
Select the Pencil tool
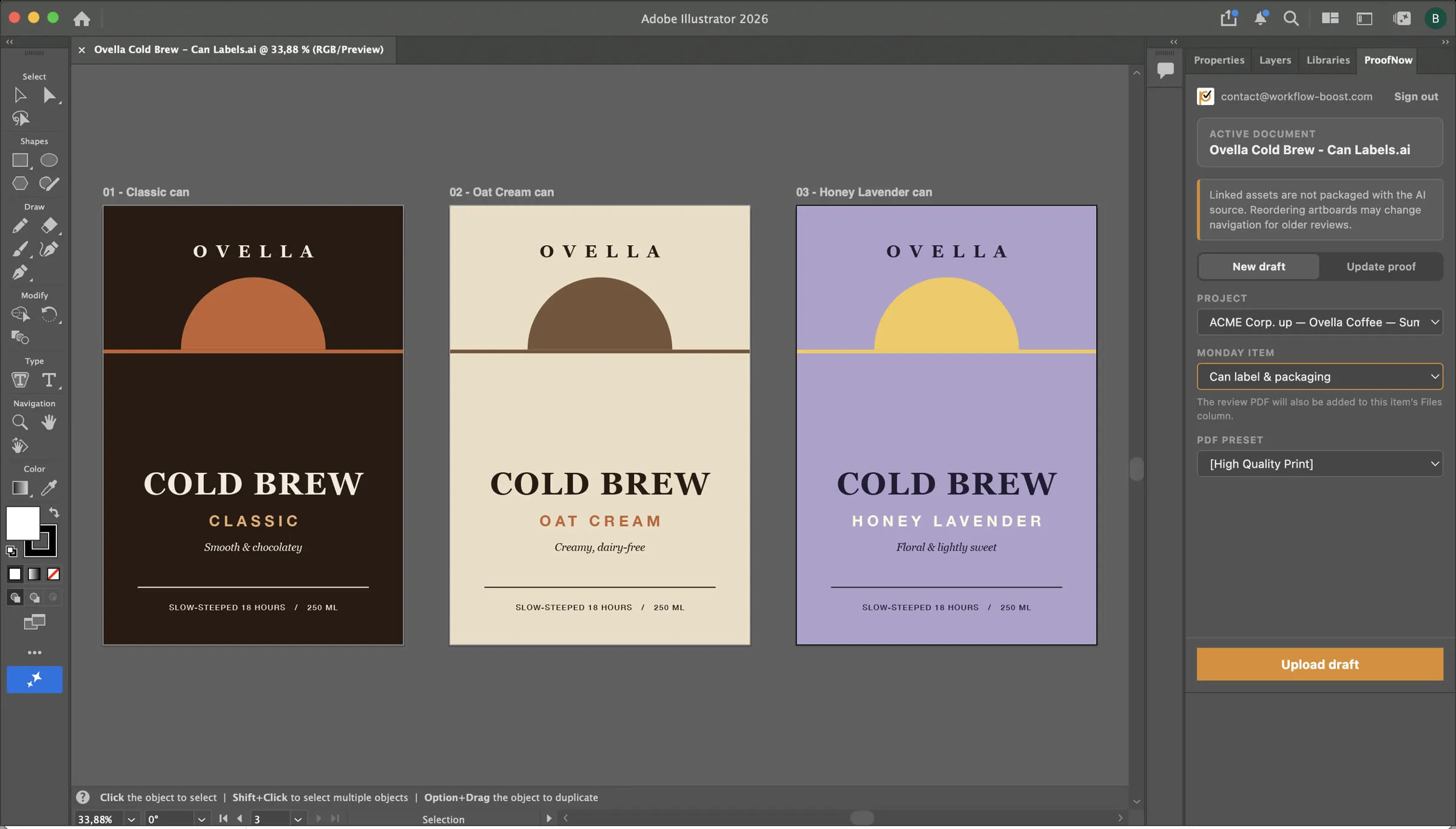coord(20,226)
